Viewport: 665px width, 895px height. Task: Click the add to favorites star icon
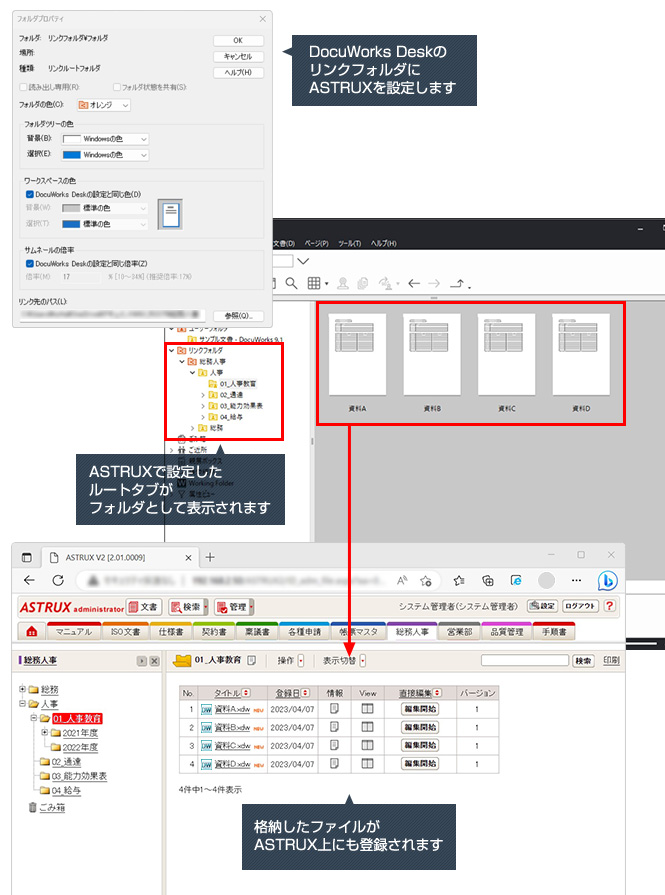pyautogui.click(x=426, y=580)
